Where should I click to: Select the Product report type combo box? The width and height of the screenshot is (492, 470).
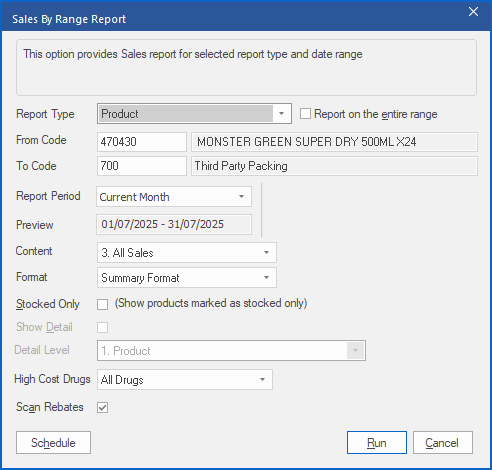(x=194, y=114)
